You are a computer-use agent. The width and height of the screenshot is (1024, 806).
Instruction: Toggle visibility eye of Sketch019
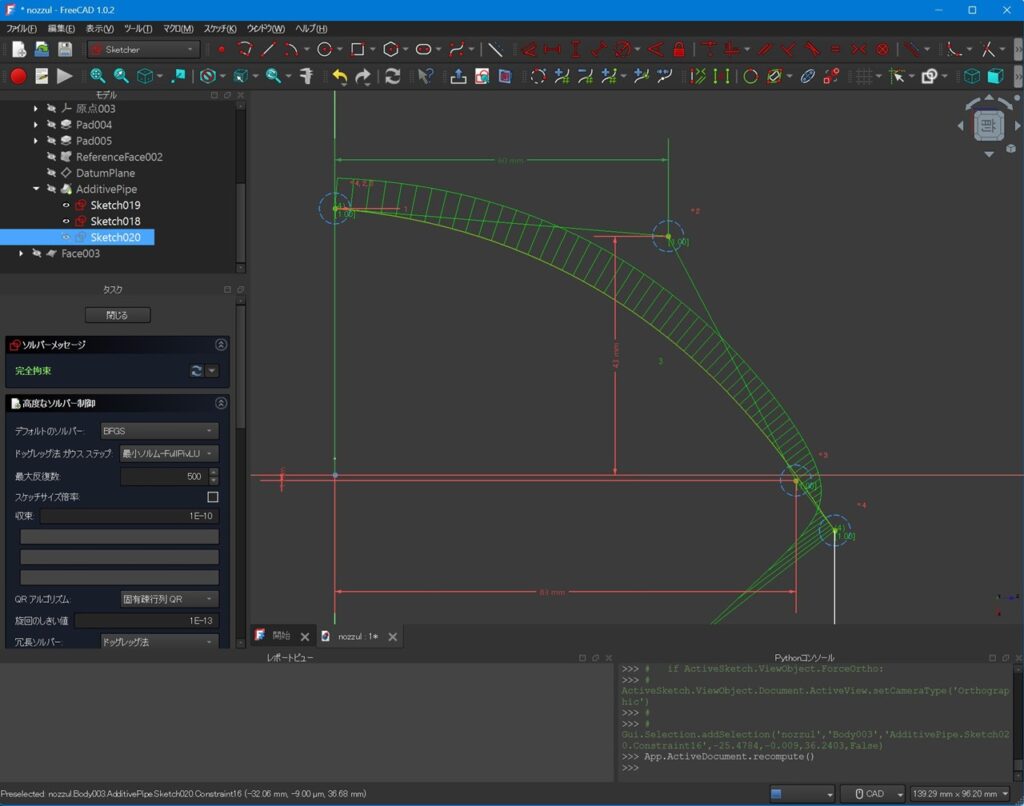[x=67, y=205]
